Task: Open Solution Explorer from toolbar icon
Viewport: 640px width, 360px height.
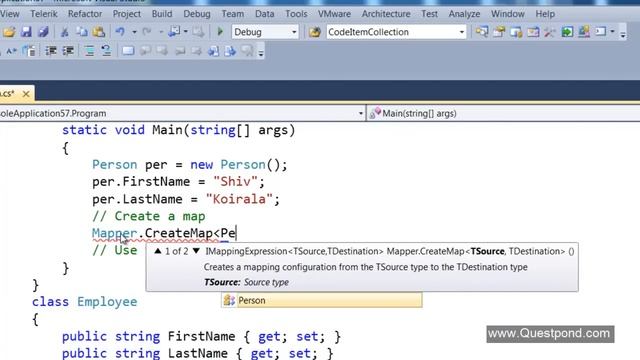Action: coord(482,32)
